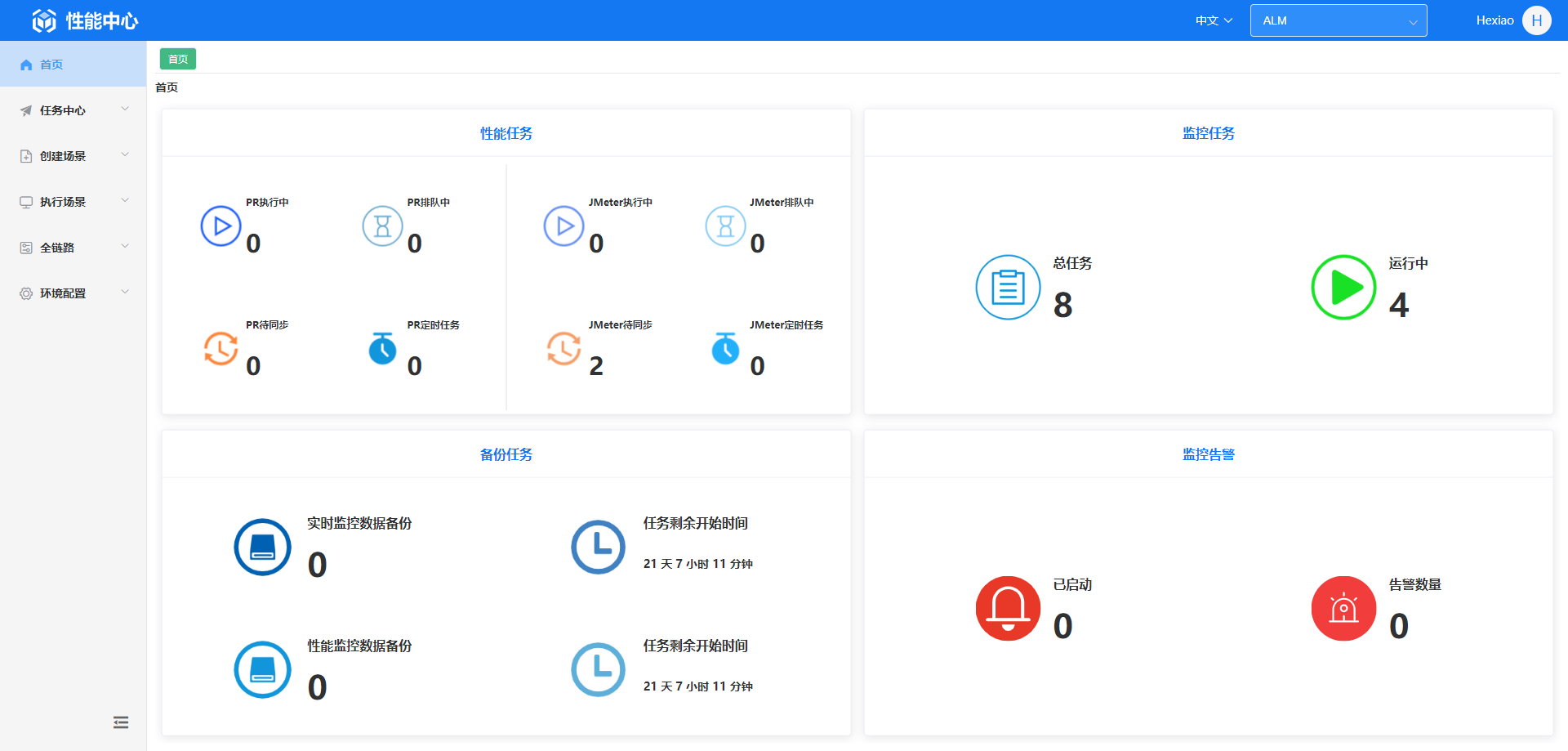Select 首页 in the left sidebar
The image size is (1568, 751).
click(x=51, y=65)
